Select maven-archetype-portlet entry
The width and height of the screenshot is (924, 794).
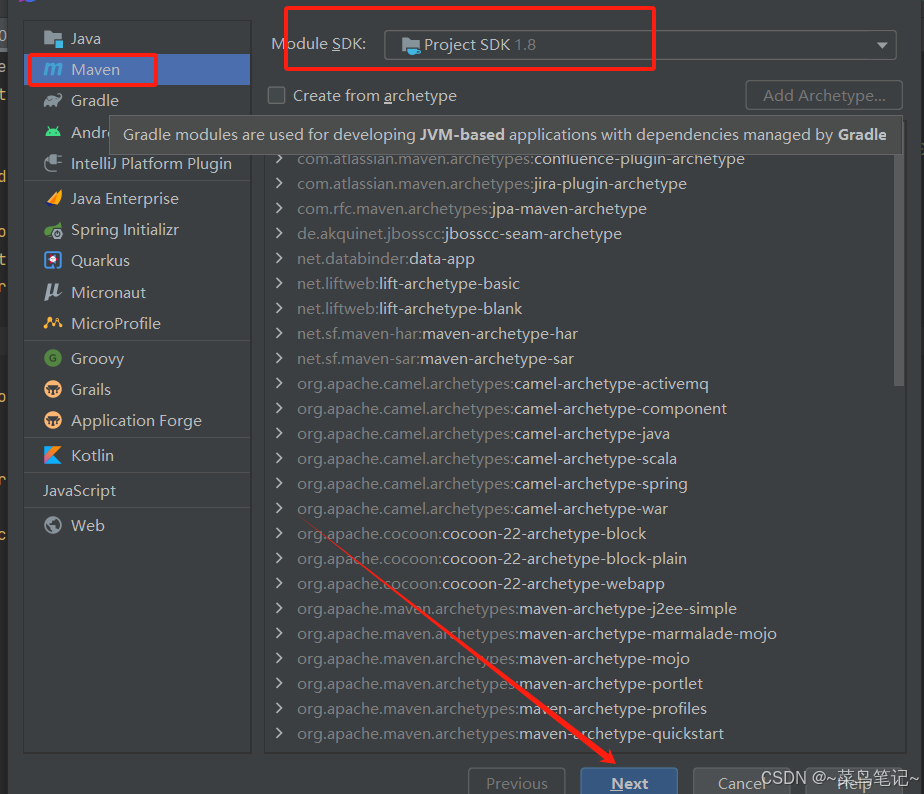click(500, 683)
